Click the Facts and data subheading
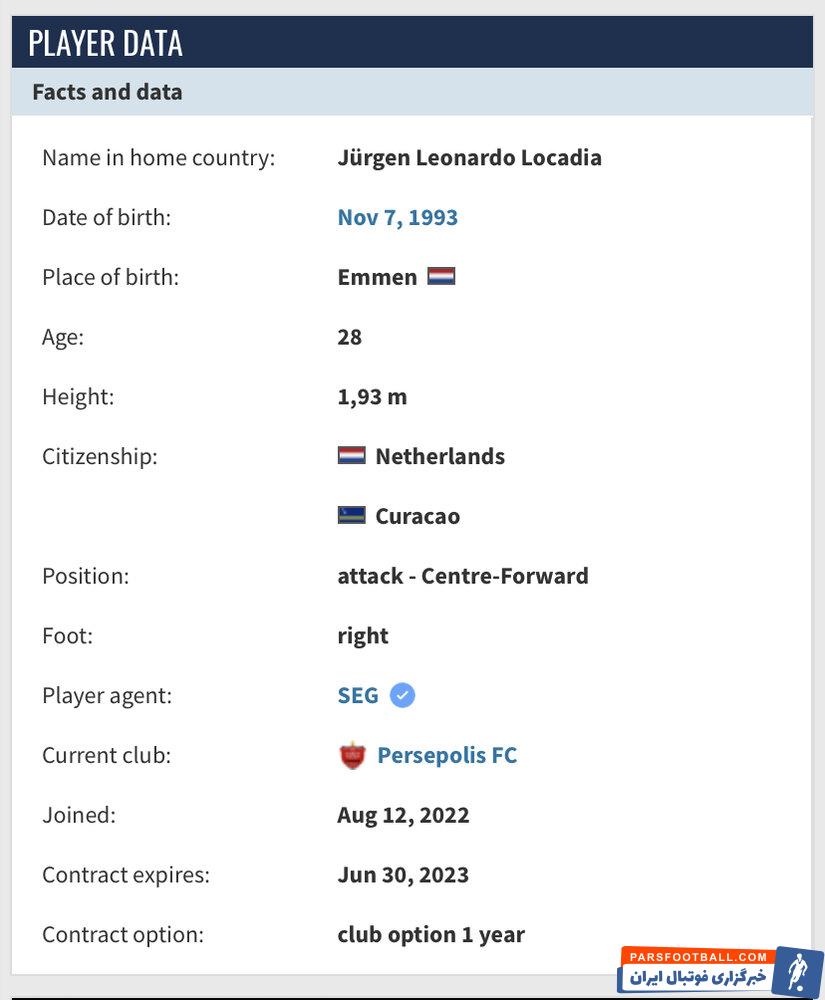 [107, 92]
